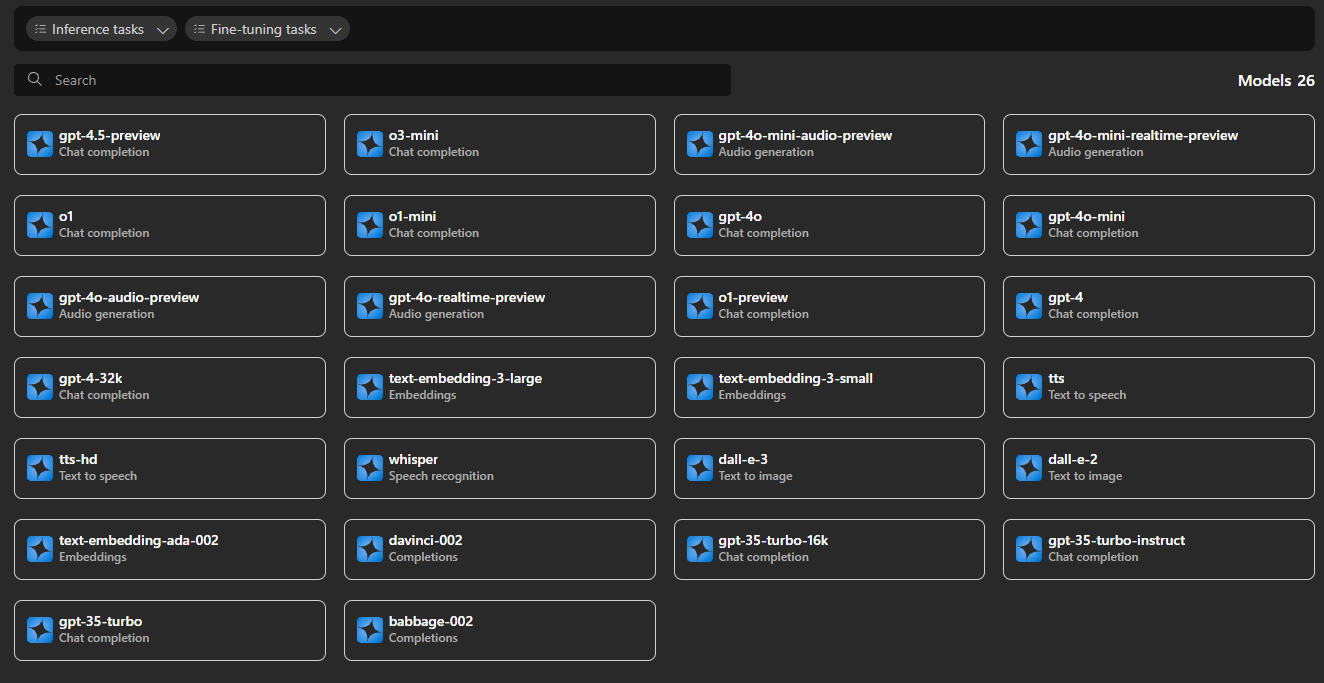Click the gpt-35-turbo-instruct model icon
Image resolution: width=1324 pixels, height=683 pixels.
(x=1029, y=549)
